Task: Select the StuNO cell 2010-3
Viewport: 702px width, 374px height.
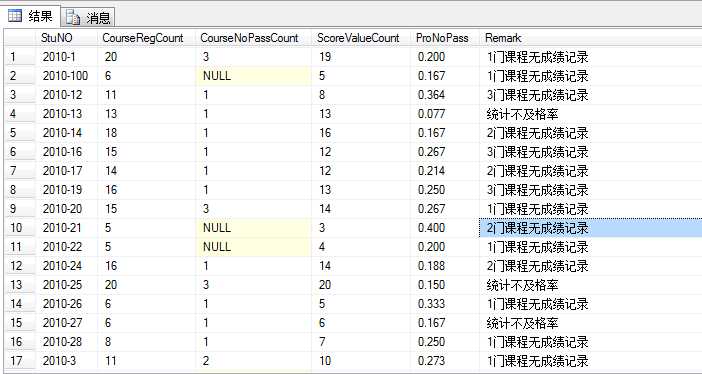Action: click(x=67, y=361)
